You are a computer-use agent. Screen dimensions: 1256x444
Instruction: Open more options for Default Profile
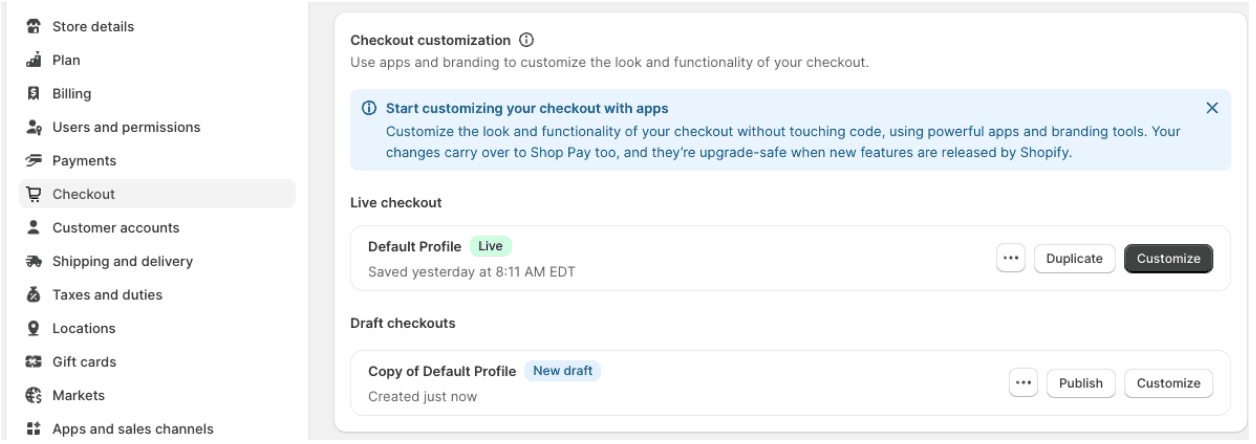tap(1011, 258)
